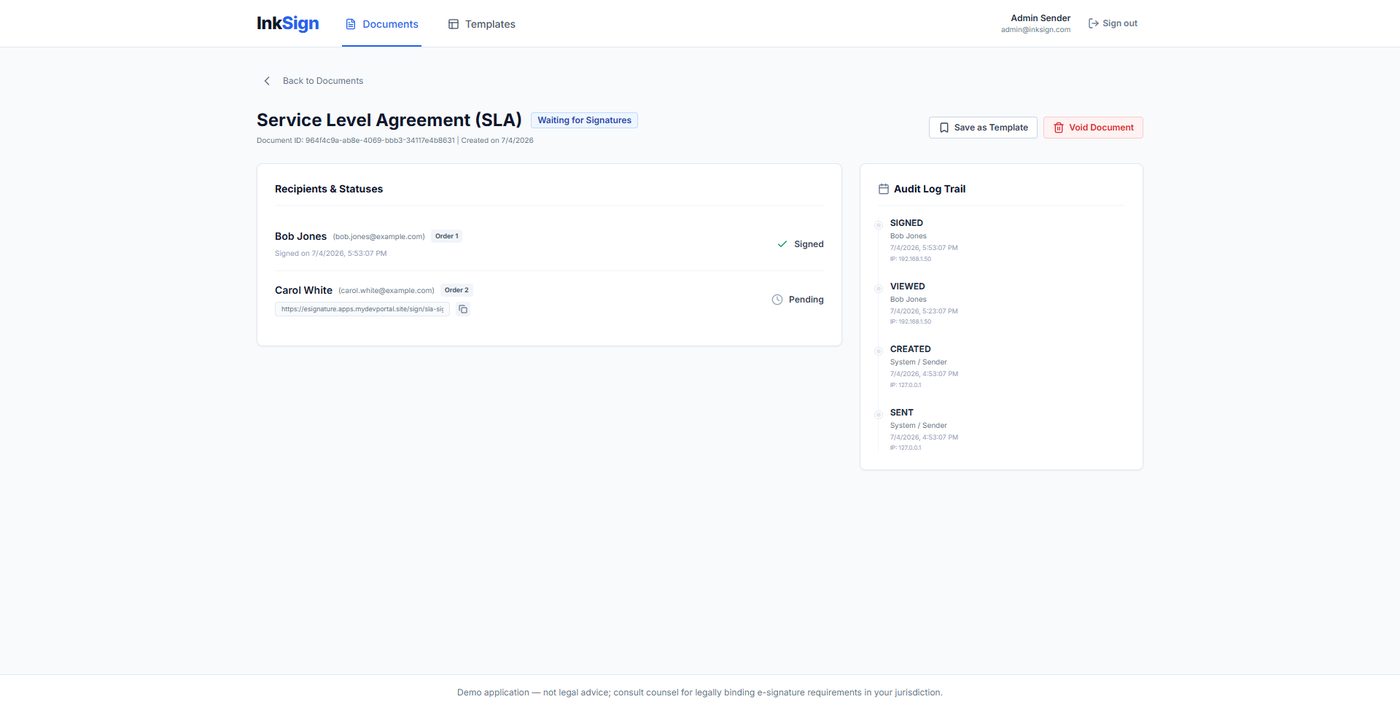Click the calendar icon in Audit Log Trail

click(883, 189)
